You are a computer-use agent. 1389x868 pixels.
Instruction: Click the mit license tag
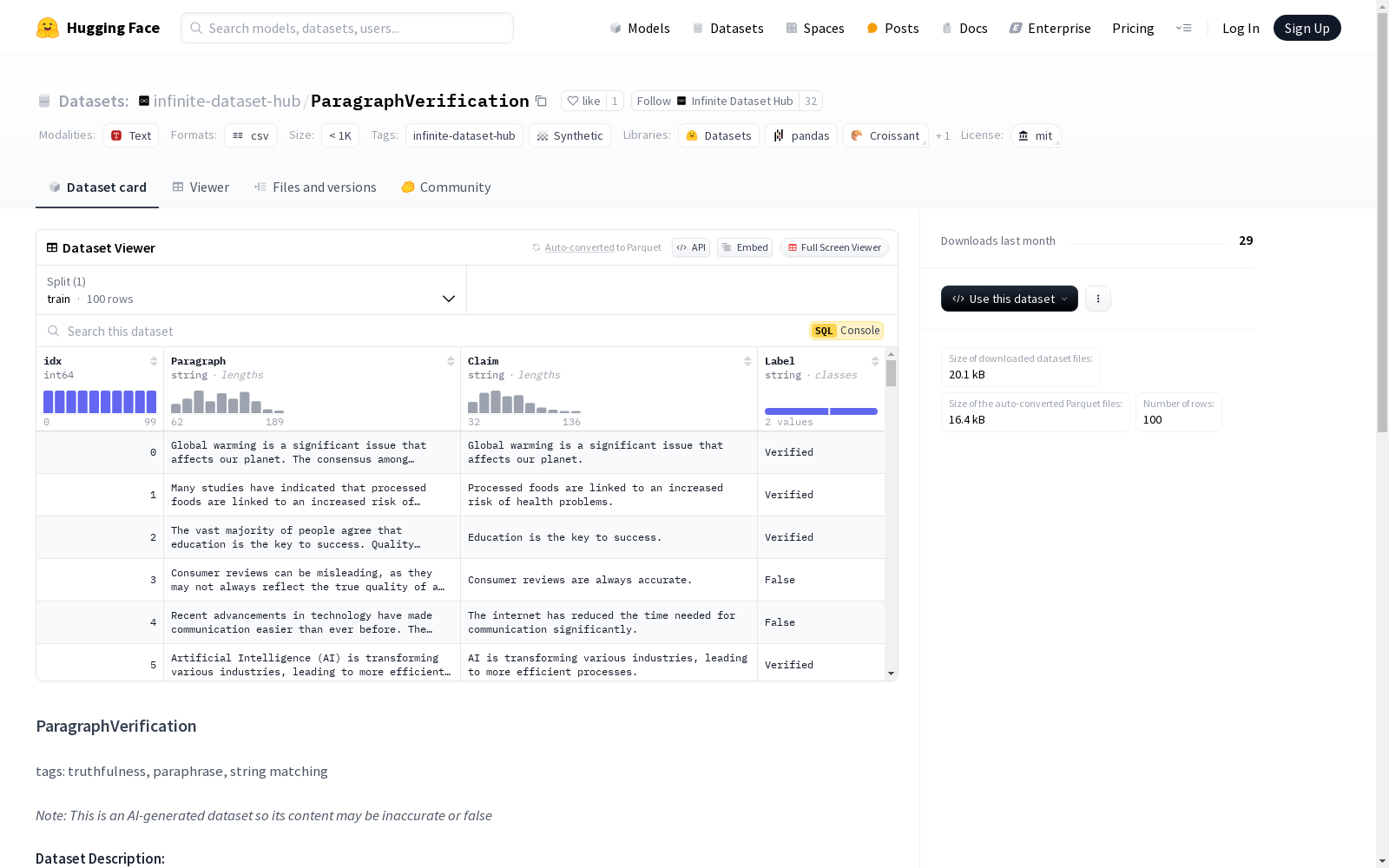point(1036,135)
